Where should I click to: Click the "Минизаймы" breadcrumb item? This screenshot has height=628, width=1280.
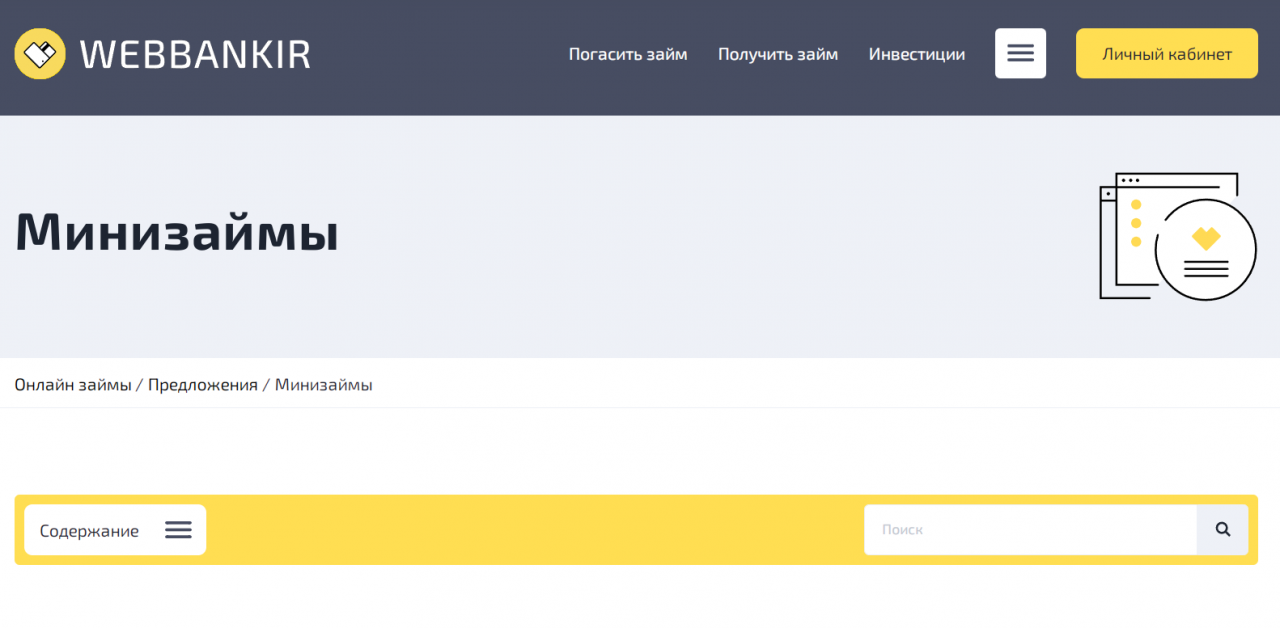[x=324, y=385]
